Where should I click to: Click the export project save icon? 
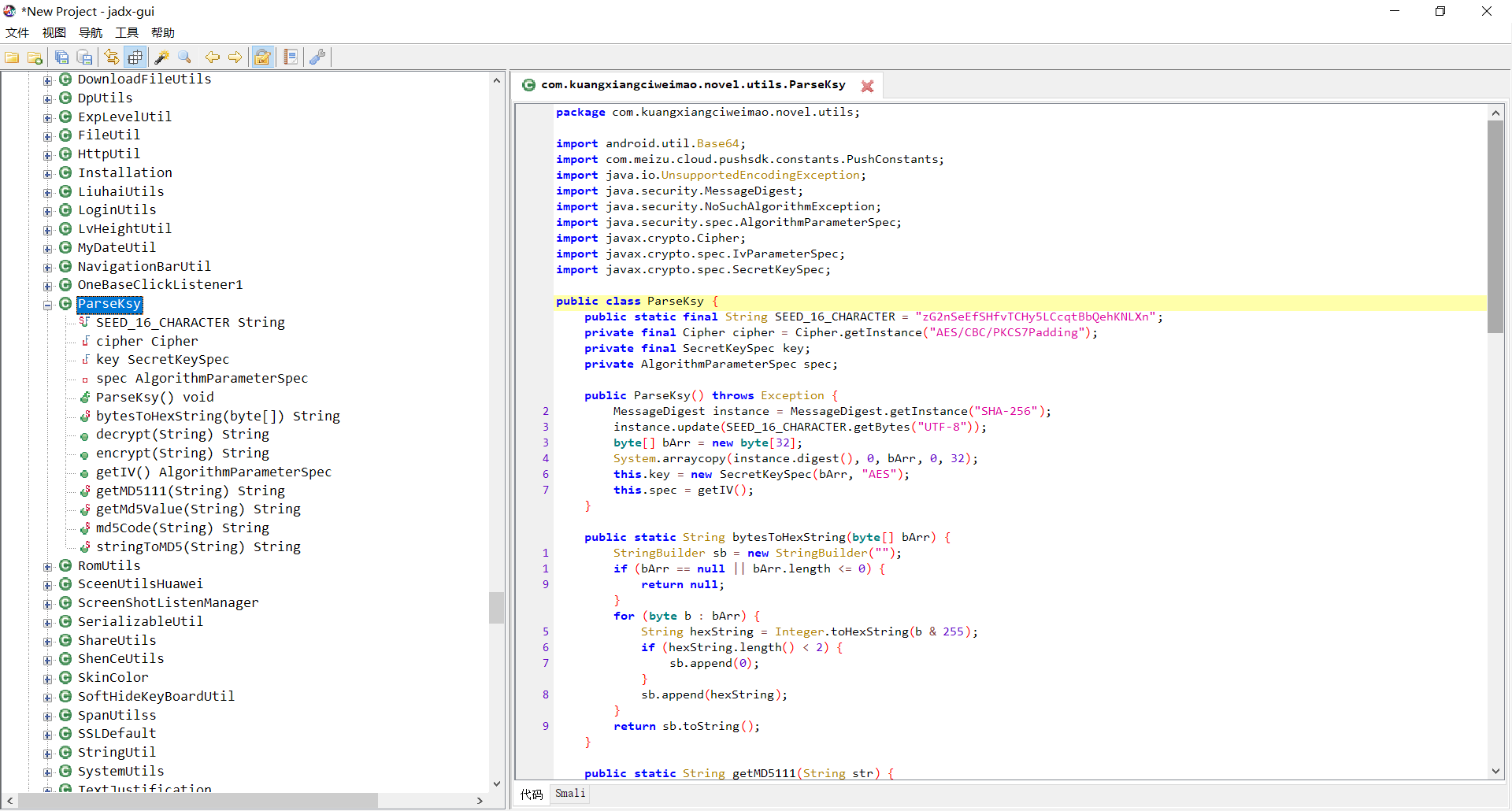coord(84,57)
